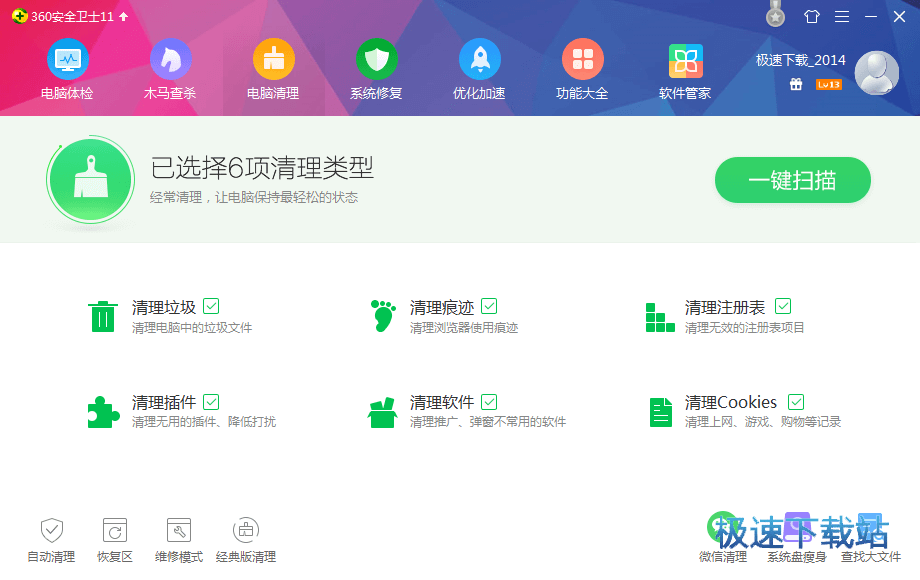
Task: Click the 清理垃圾 label
Action: pos(164,307)
